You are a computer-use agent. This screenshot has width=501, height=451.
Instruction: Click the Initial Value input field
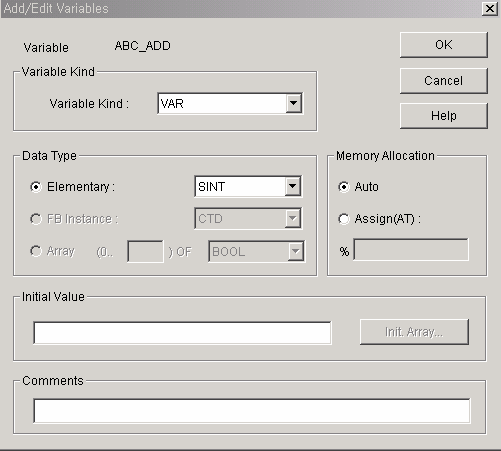pos(182,333)
